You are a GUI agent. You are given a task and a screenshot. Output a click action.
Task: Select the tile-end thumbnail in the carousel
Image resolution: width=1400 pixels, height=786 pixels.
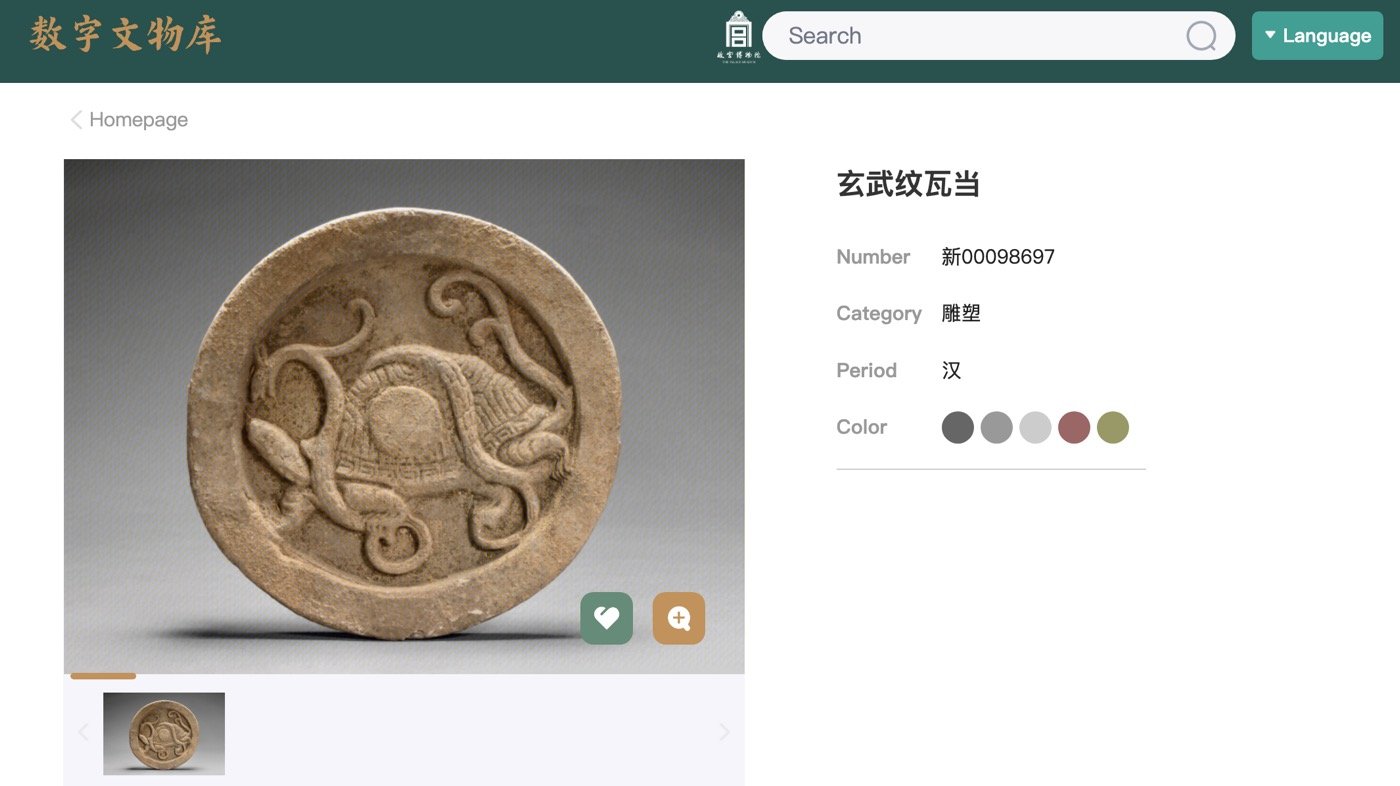(x=164, y=733)
